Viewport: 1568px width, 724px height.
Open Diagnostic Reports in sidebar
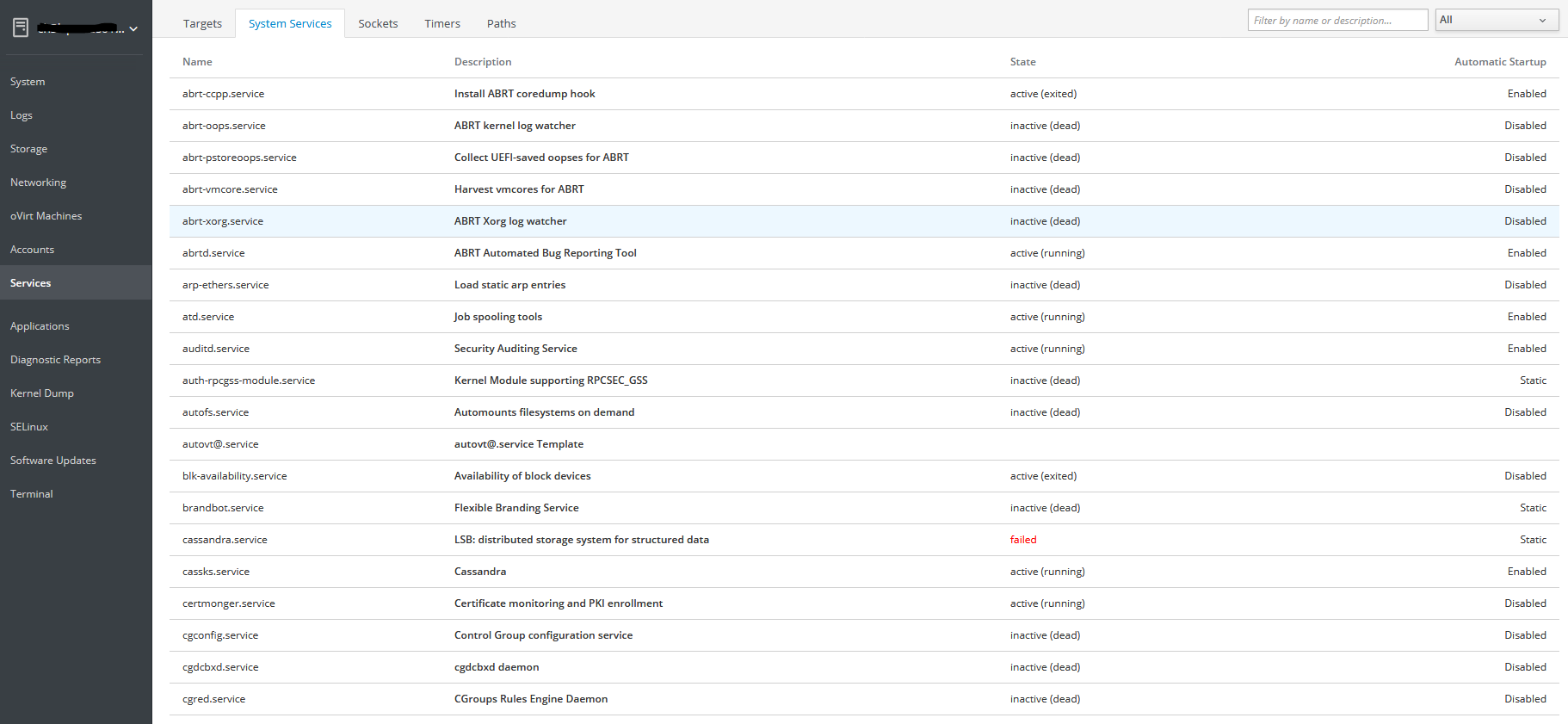click(55, 360)
